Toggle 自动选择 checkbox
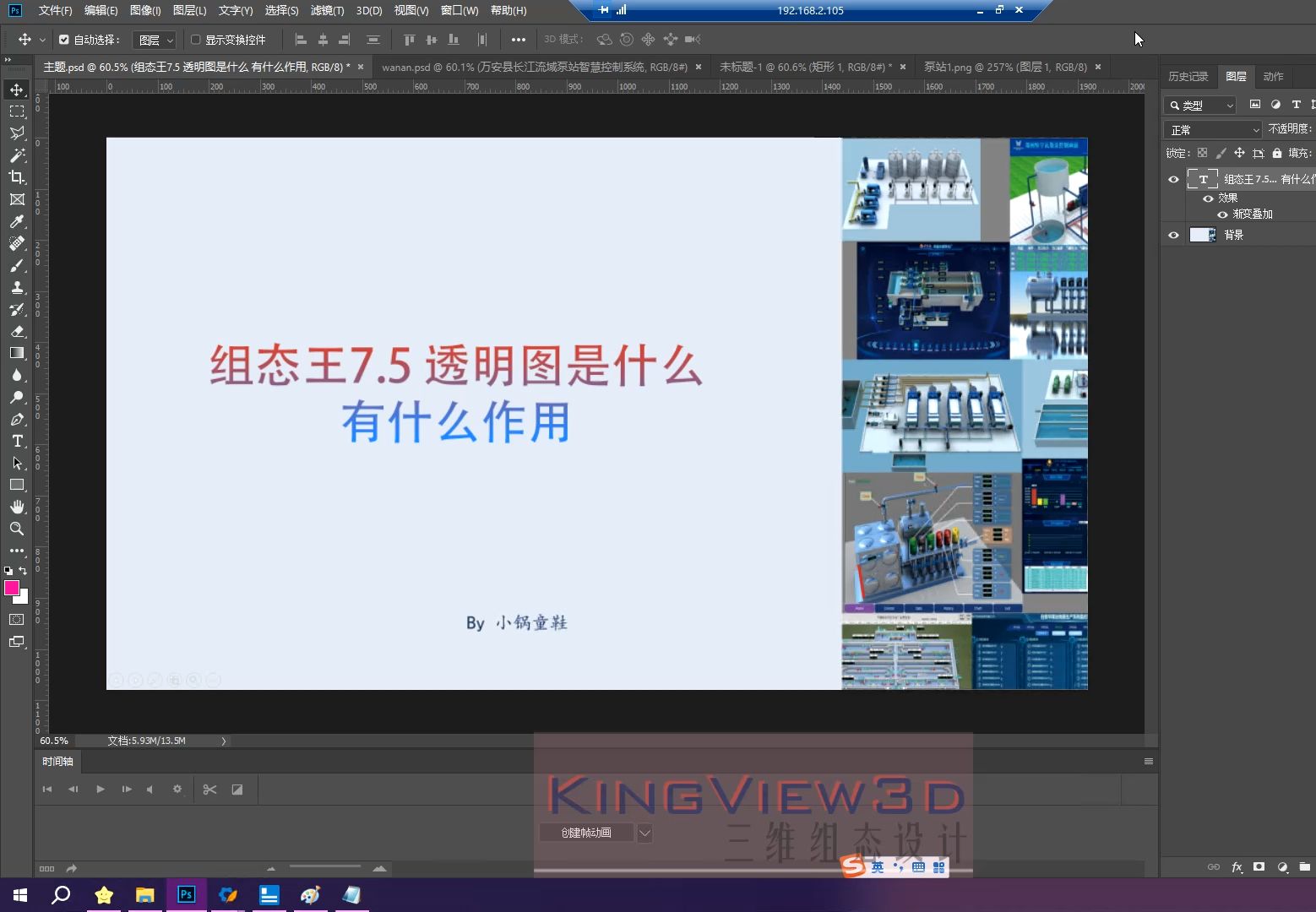The image size is (1316, 912). 64,40
